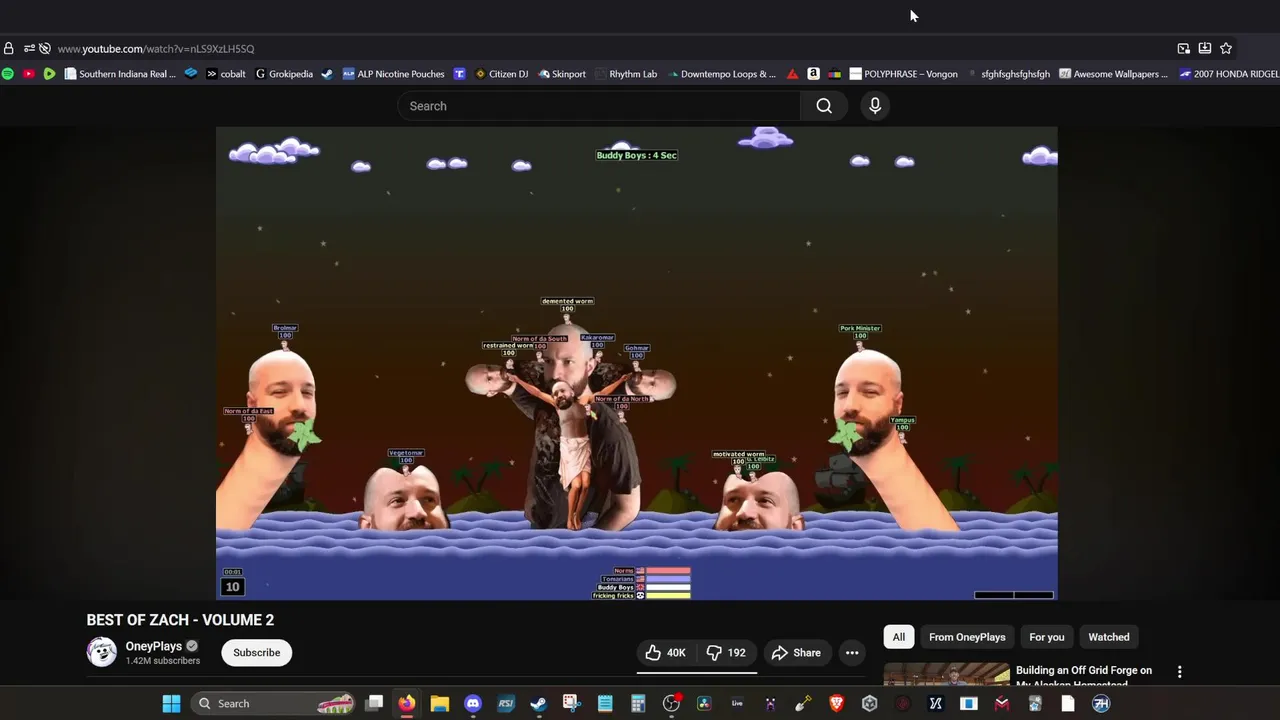Open Brave browser from the taskbar
The image size is (1280, 720).
836,704
